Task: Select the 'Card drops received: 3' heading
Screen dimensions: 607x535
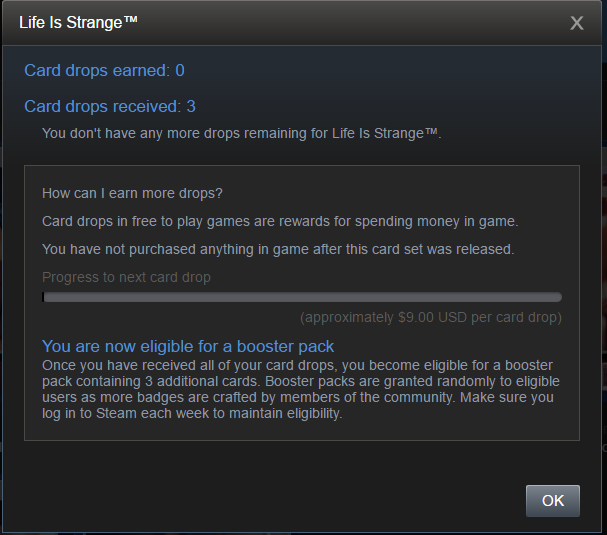Action: coord(110,106)
